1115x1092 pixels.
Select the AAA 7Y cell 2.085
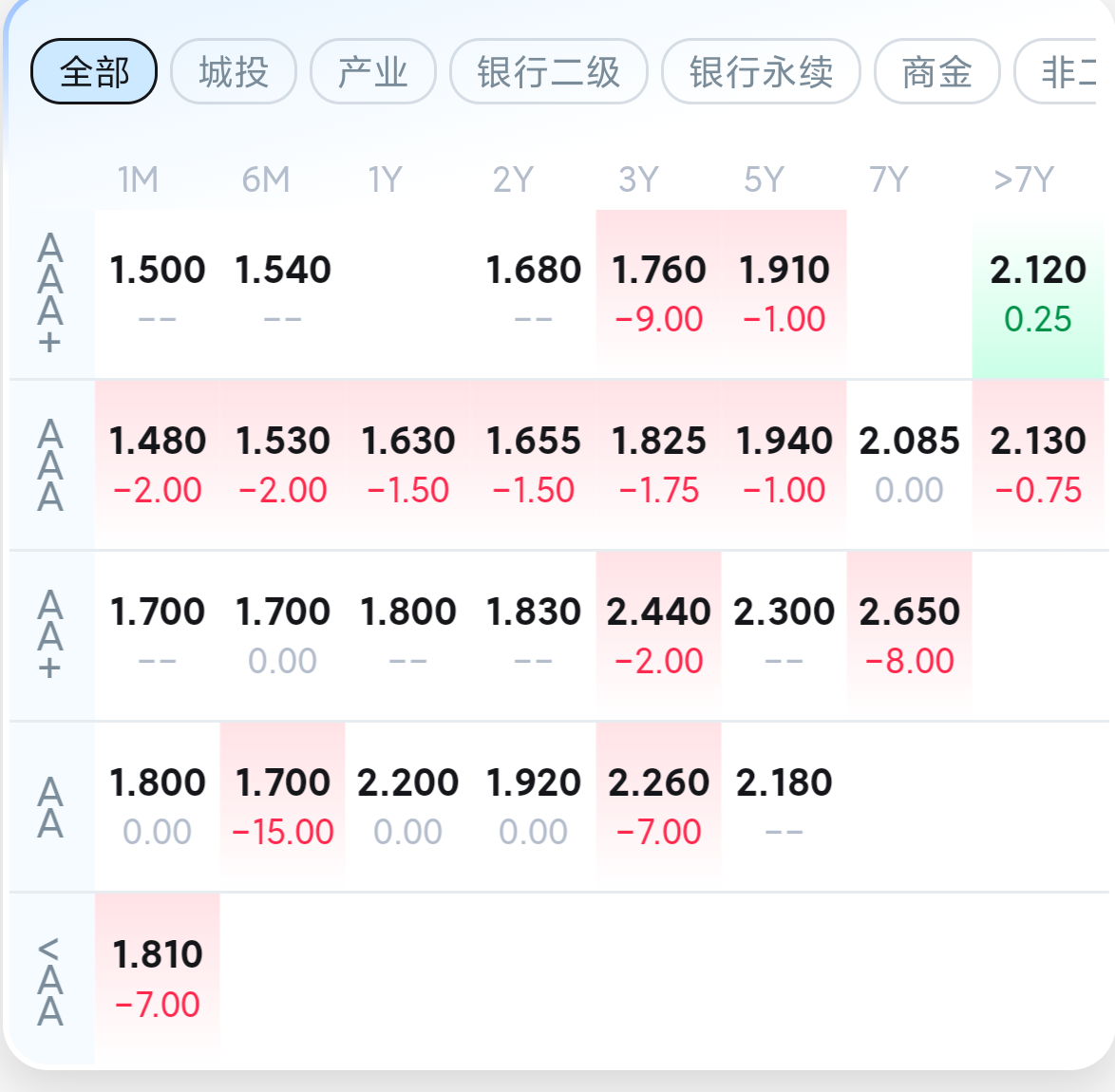[909, 464]
